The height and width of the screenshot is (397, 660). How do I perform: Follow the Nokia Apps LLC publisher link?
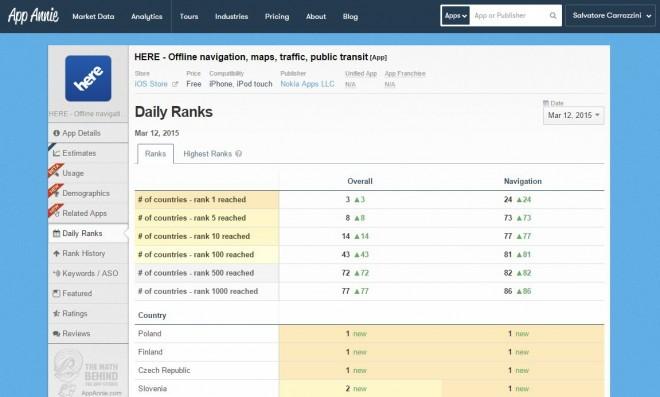pos(308,84)
